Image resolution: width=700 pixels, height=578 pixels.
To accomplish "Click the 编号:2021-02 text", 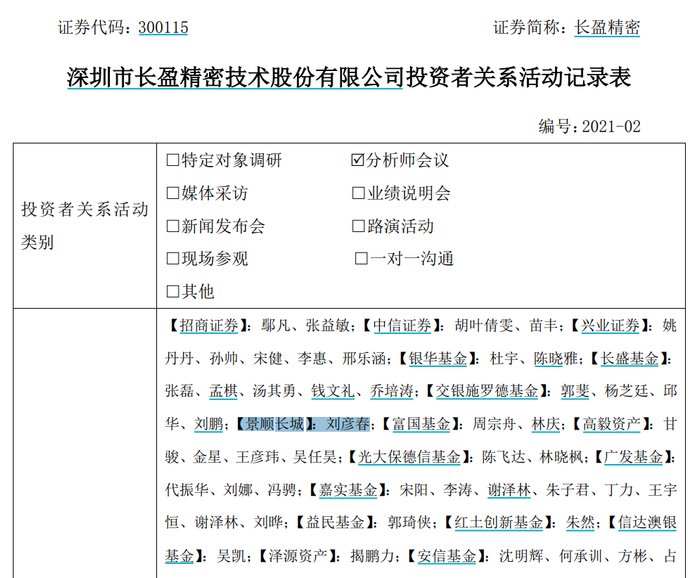I will (x=589, y=127).
